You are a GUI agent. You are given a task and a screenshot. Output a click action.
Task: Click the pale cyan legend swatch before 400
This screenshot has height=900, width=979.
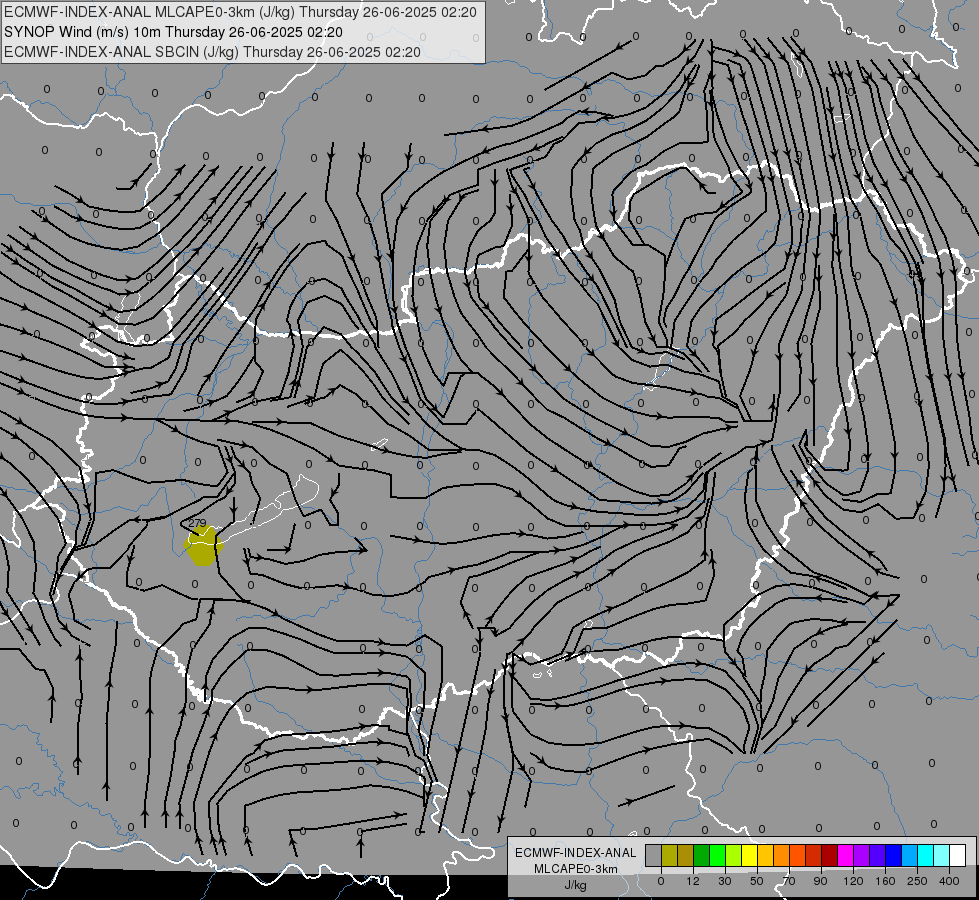[x=942, y=855]
